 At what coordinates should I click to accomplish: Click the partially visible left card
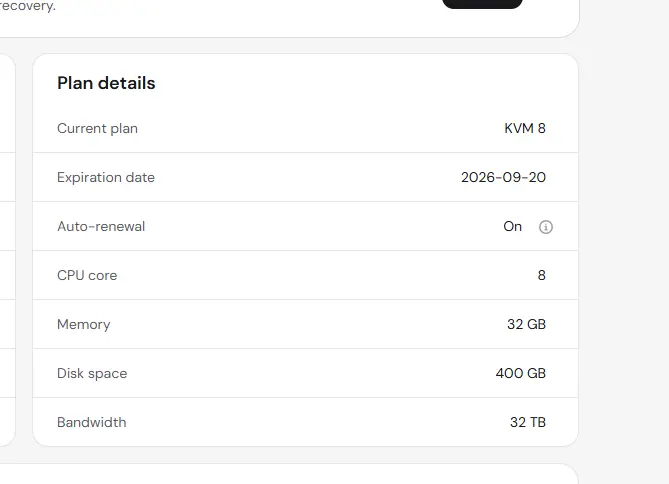[x=7, y=250]
